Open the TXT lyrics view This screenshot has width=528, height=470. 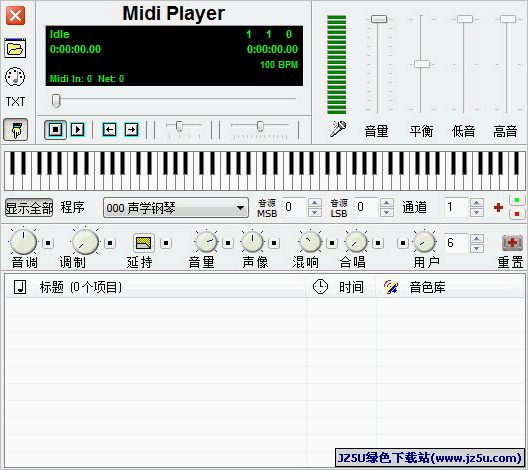[x=15, y=102]
